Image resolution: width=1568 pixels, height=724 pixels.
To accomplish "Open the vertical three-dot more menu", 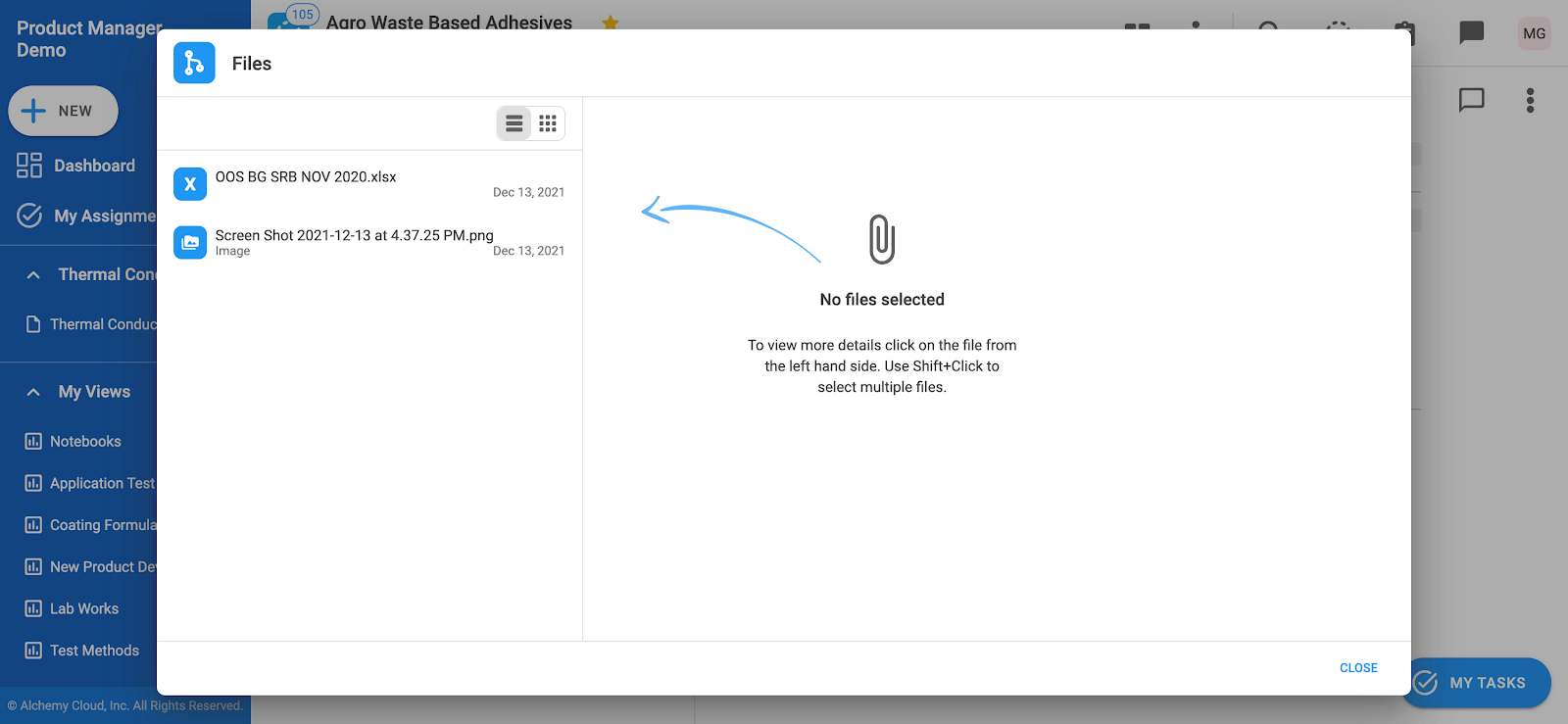I will (x=1530, y=100).
